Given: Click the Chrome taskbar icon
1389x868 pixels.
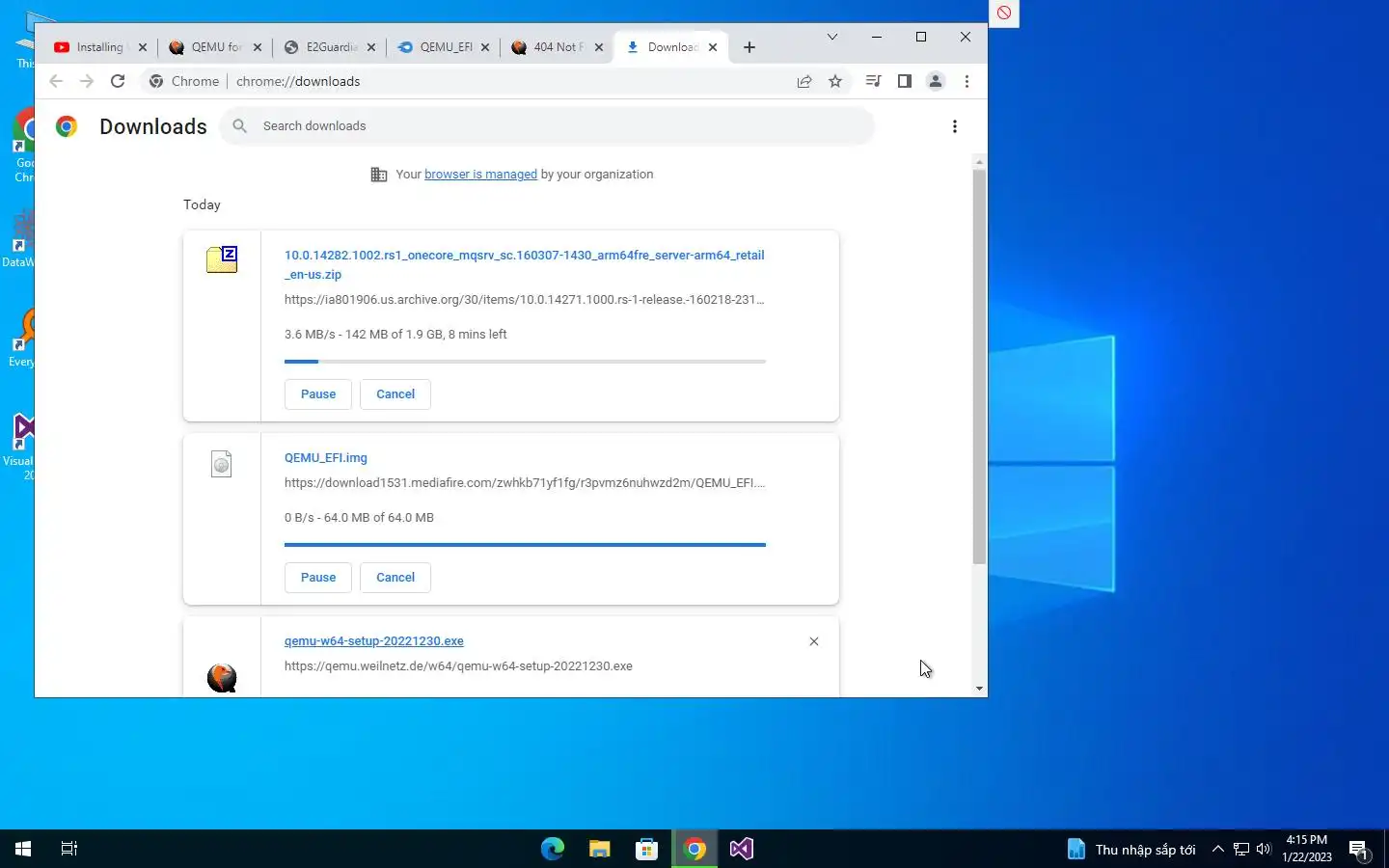Looking at the screenshot, I should (694, 849).
